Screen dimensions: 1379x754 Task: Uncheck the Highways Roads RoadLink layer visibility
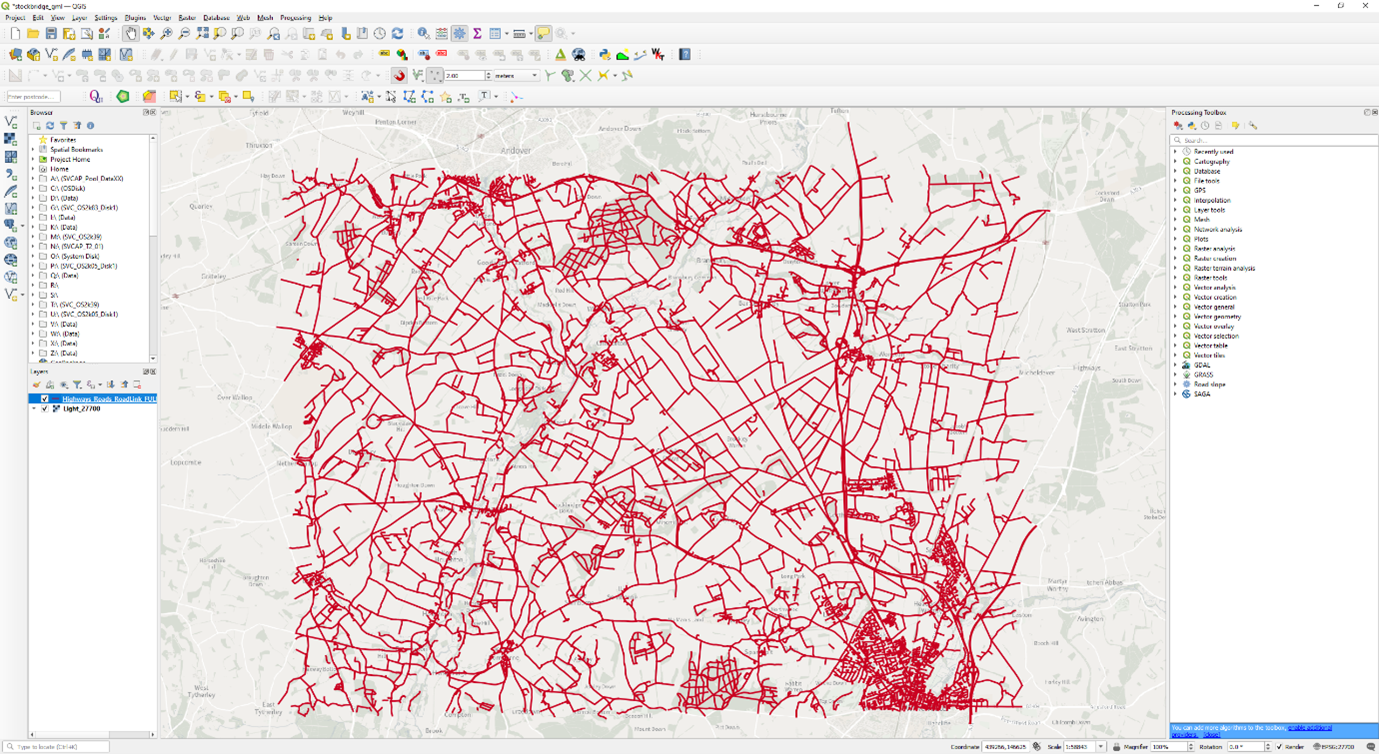click(44, 399)
